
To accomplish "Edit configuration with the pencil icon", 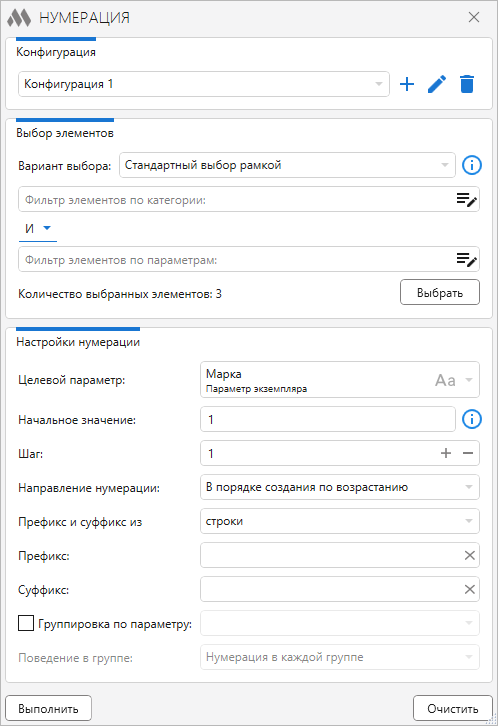I will 437,84.
